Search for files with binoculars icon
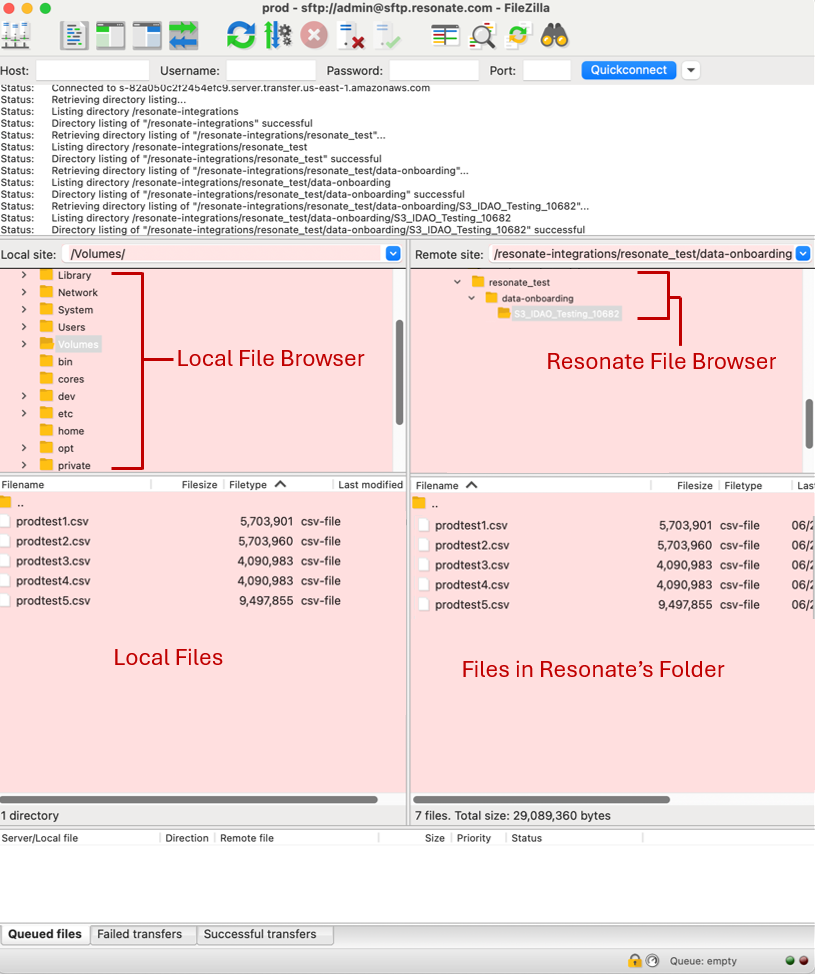Screen dimensions: 815x974 tap(554, 35)
